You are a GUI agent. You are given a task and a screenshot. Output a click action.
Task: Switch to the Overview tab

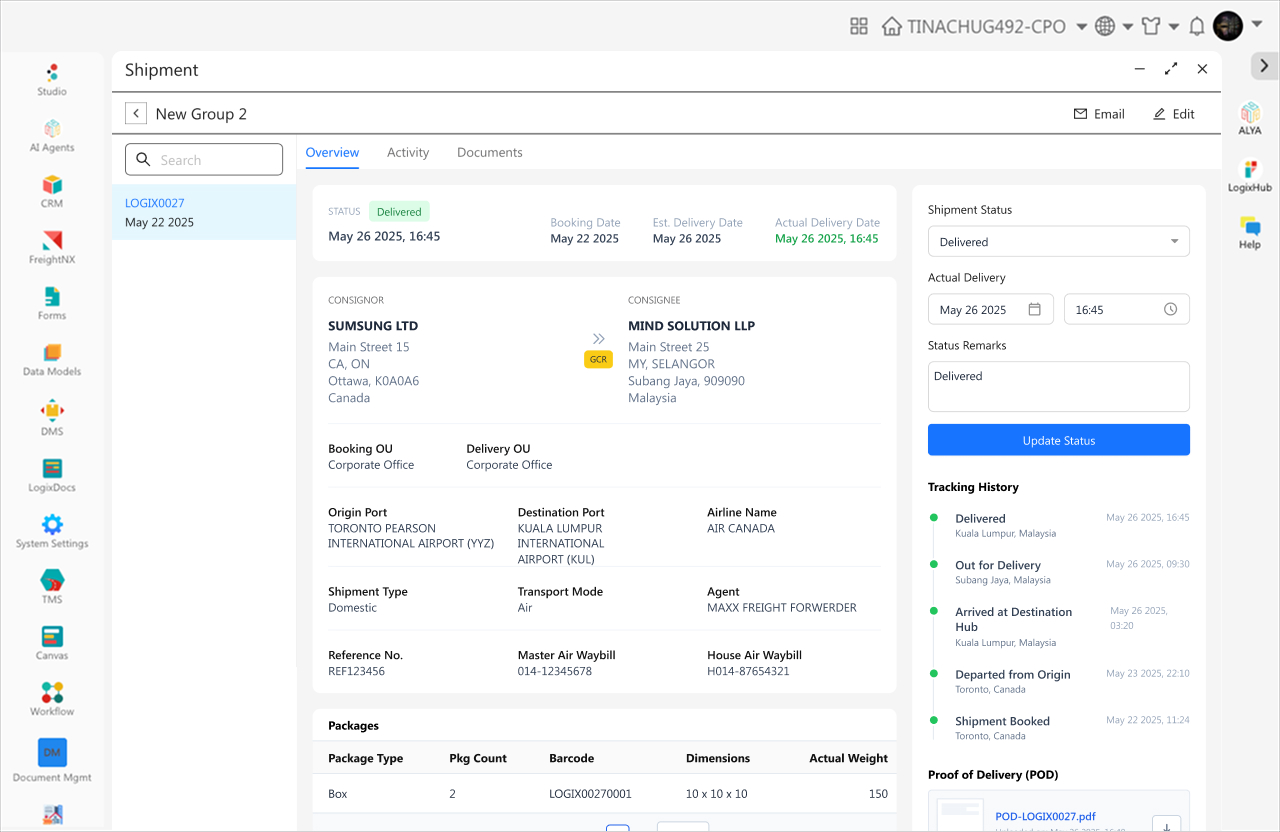(332, 153)
